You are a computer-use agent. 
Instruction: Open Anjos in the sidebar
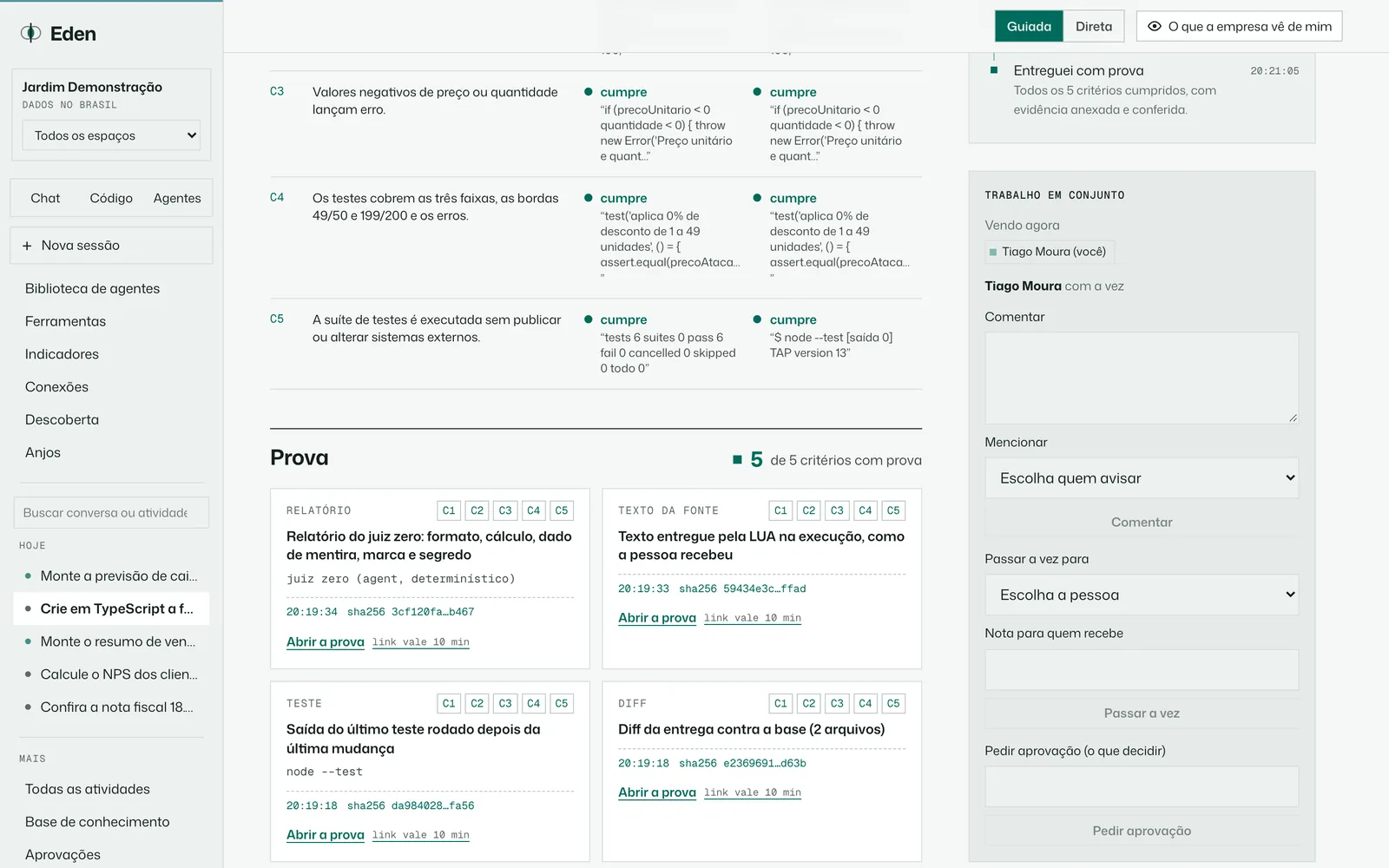(43, 452)
